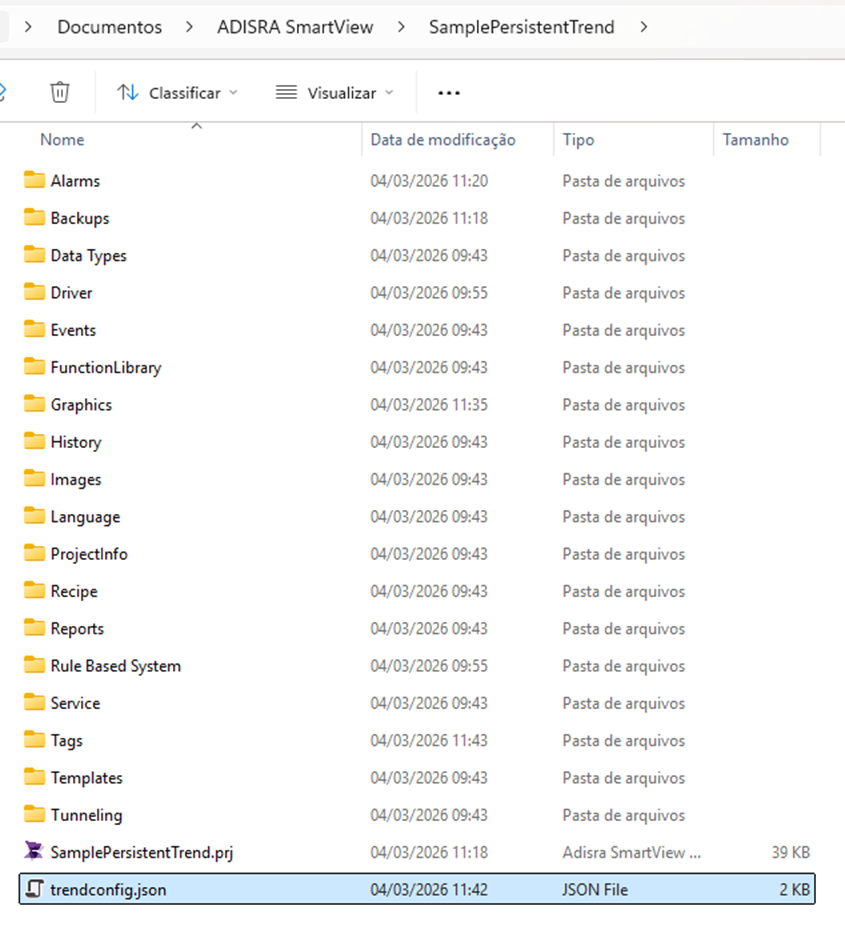845x926 pixels.
Task: Expand the chevron between Documentos and ADISRA SmartView
Action: pyautogui.click(x=189, y=27)
